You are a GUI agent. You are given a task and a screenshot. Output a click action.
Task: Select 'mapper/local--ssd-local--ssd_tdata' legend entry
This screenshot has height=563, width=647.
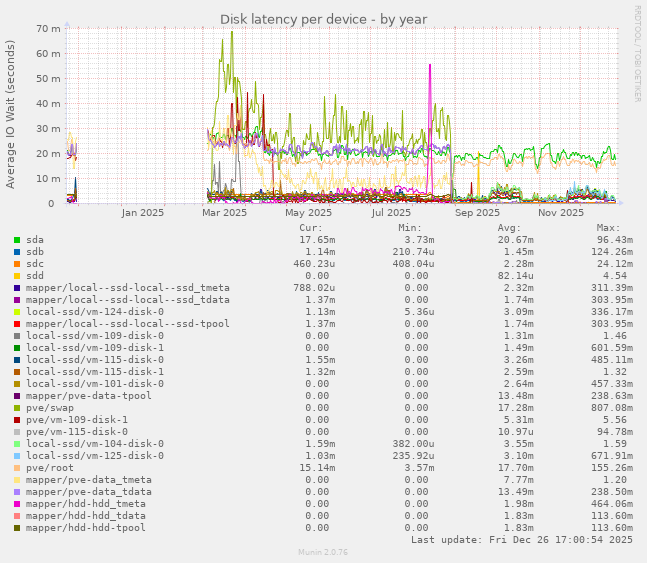[x=128, y=300]
